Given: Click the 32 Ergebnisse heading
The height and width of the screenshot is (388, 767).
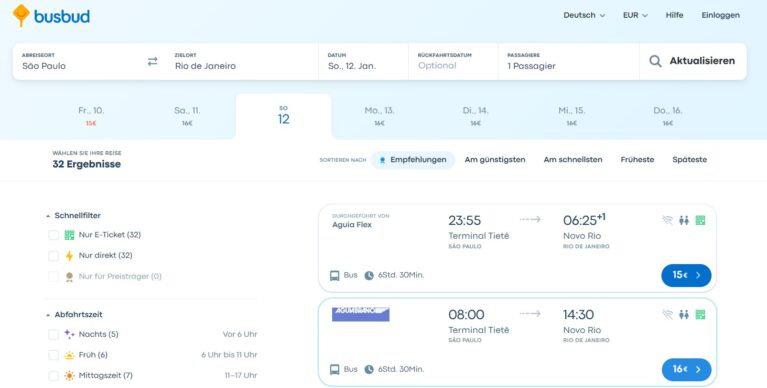Looking at the screenshot, I should 87,164.
